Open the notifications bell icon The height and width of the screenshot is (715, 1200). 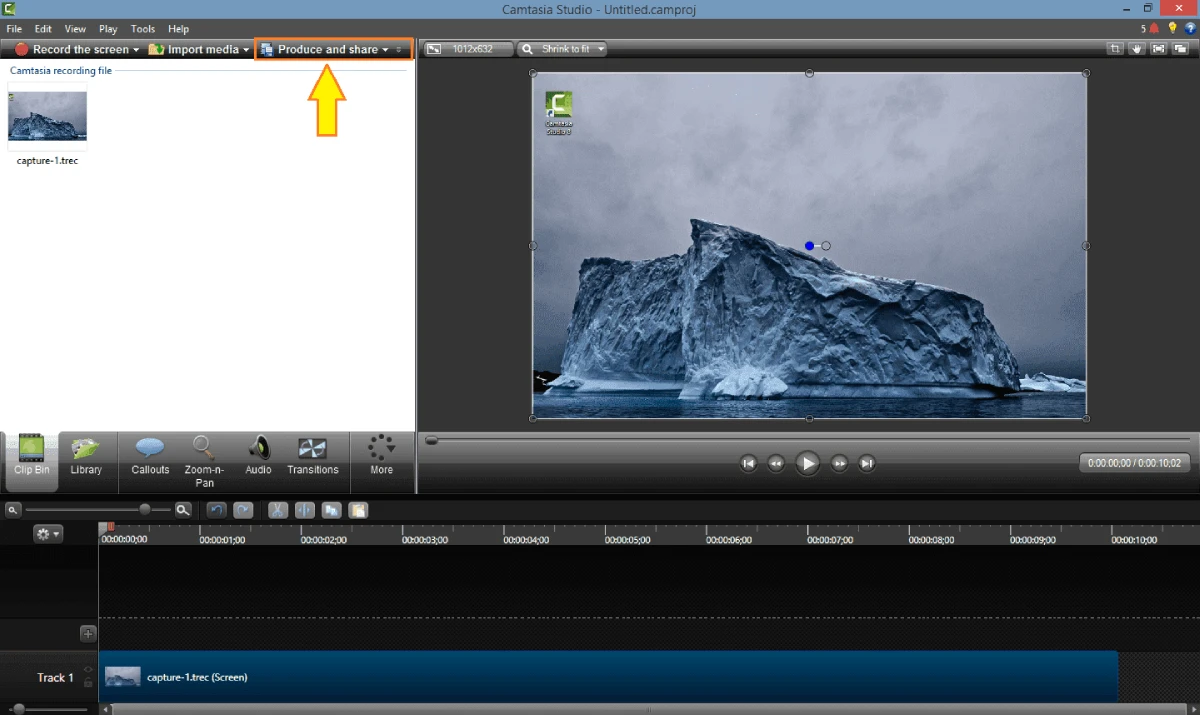(1154, 28)
